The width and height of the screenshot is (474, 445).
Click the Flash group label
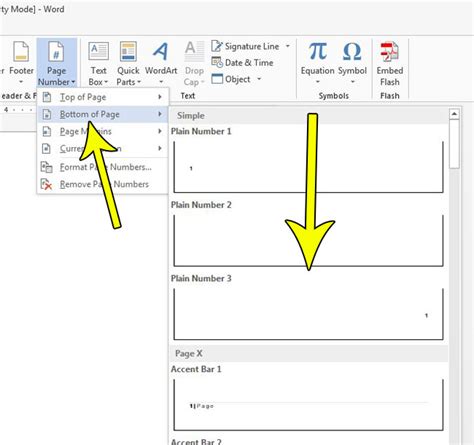click(x=390, y=96)
